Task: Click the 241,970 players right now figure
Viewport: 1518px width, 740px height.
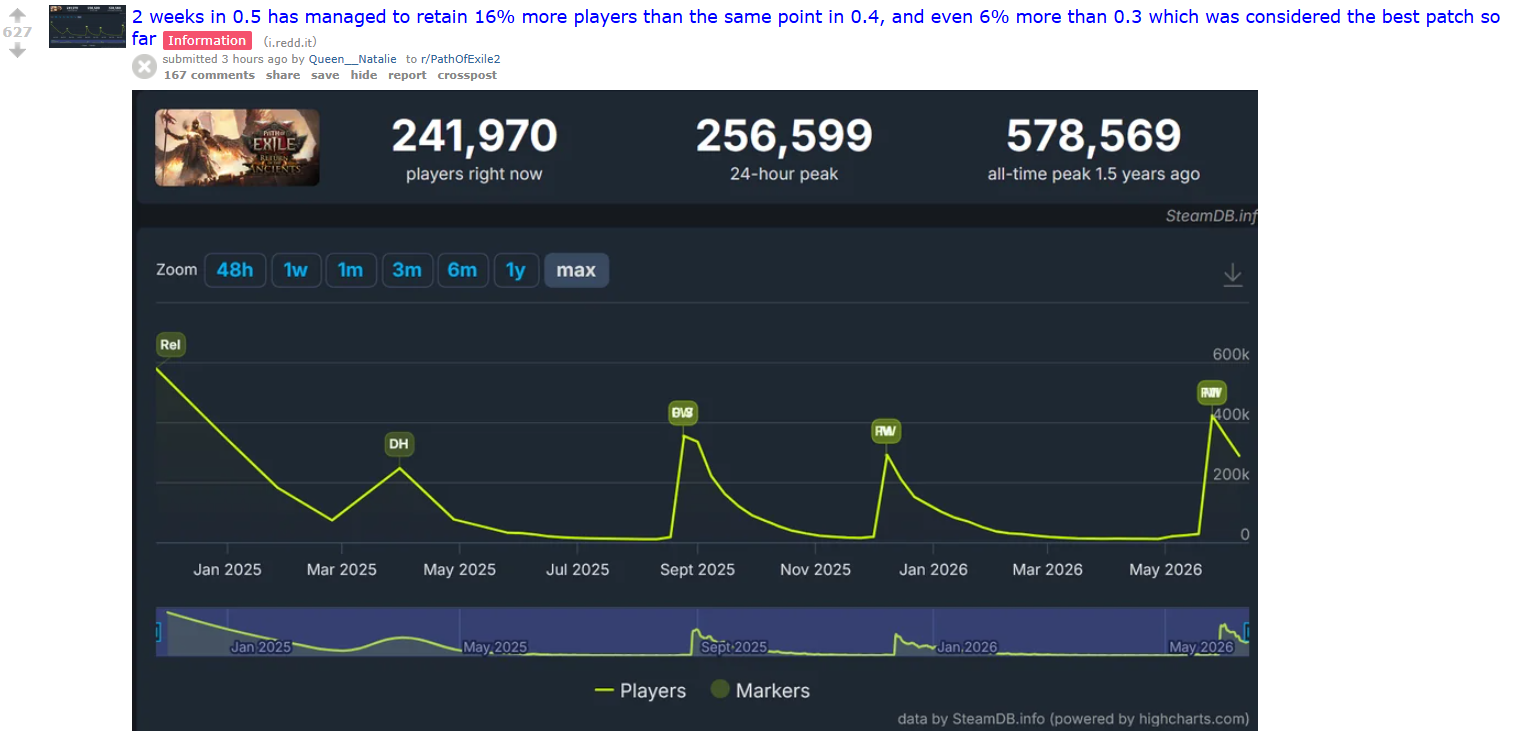Action: tap(474, 136)
